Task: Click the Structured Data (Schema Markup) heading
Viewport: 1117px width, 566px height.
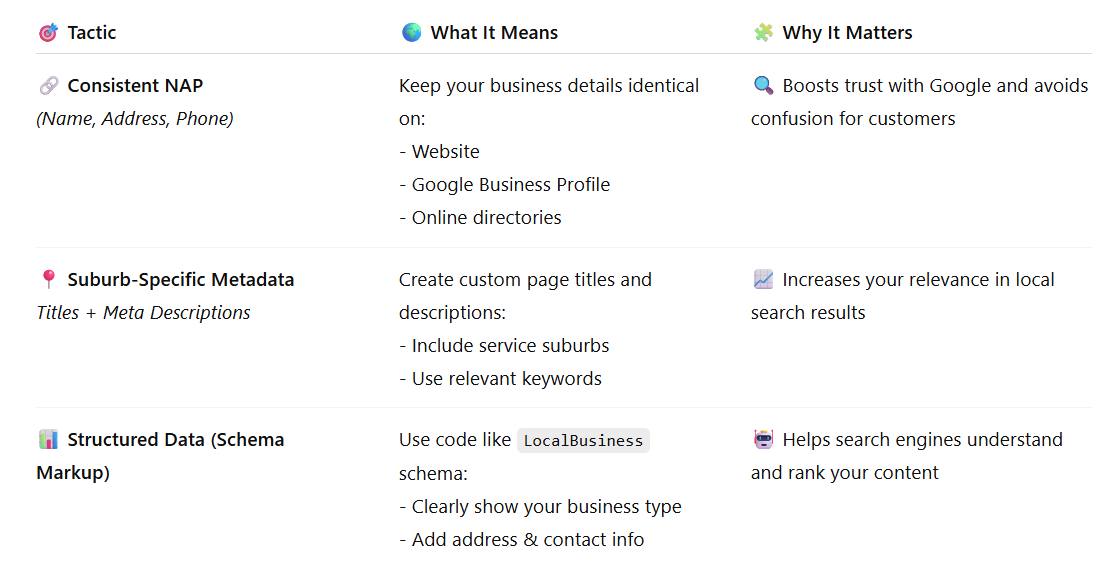Action: [x=160, y=456]
